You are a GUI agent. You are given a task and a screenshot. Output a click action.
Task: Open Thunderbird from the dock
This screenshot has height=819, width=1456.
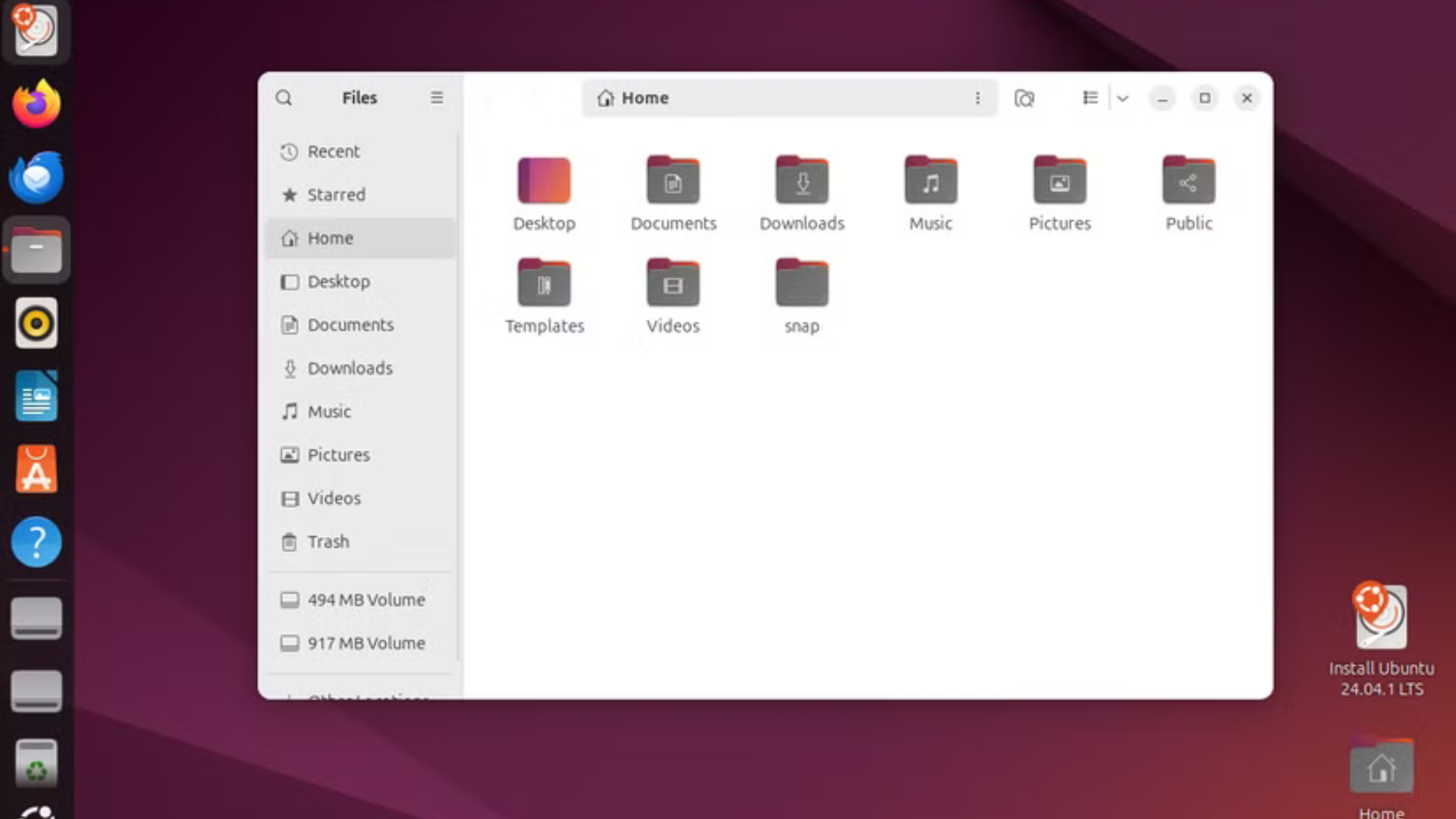click(x=36, y=177)
